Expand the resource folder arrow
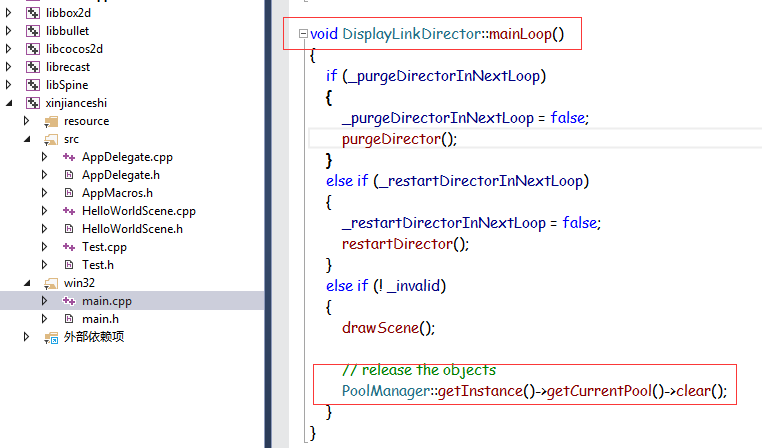Screen dimensions: 762x448 coord(26,121)
